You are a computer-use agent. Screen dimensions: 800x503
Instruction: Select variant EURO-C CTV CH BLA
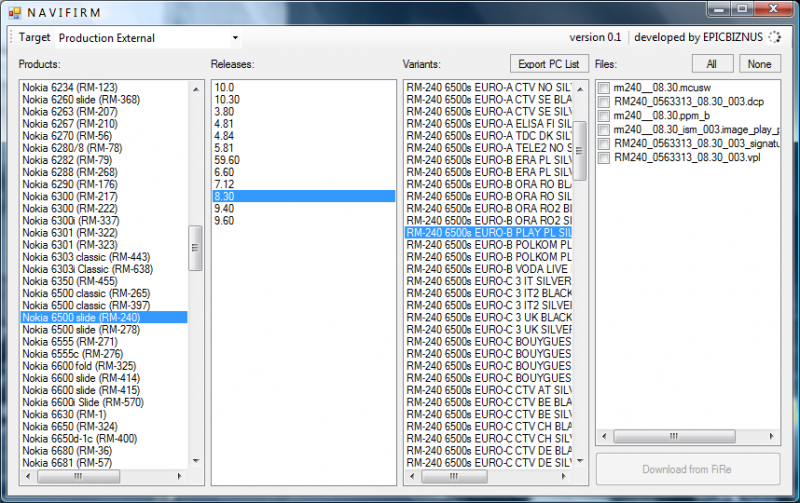pyautogui.click(x=488, y=426)
